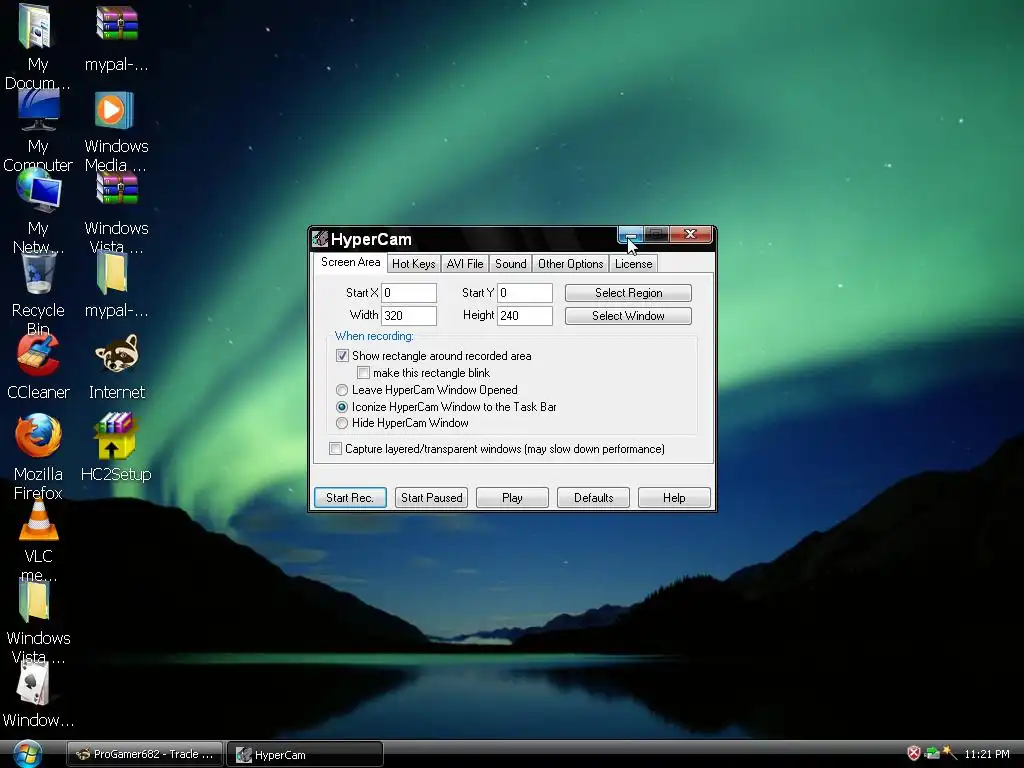Select the Windows Vista WinRAR archive icon
The width and height of the screenshot is (1024, 768).
(117, 189)
